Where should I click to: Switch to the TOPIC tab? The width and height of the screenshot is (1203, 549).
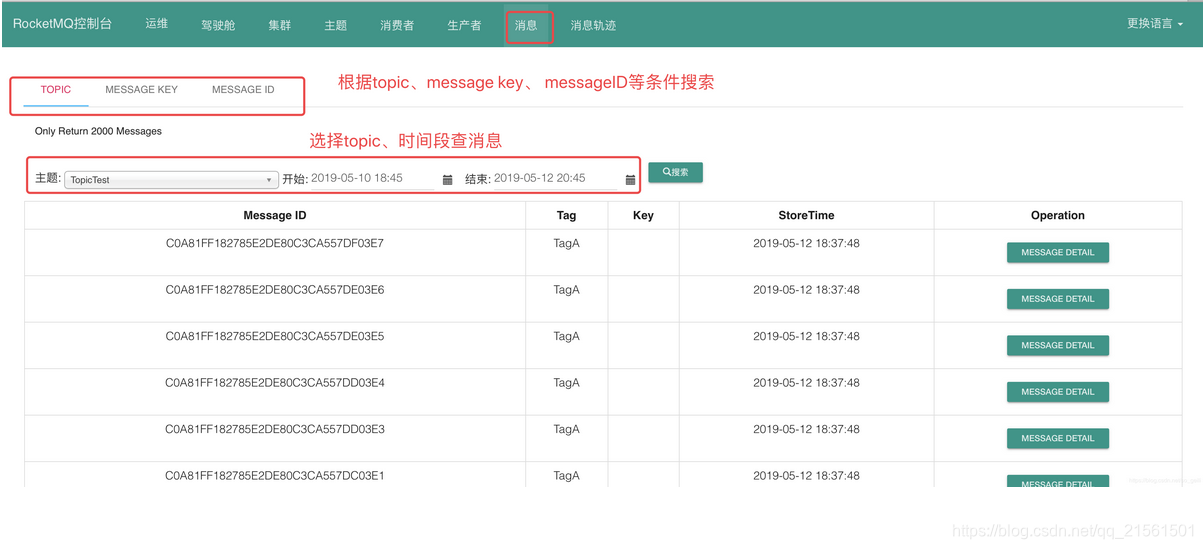tap(56, 90)
